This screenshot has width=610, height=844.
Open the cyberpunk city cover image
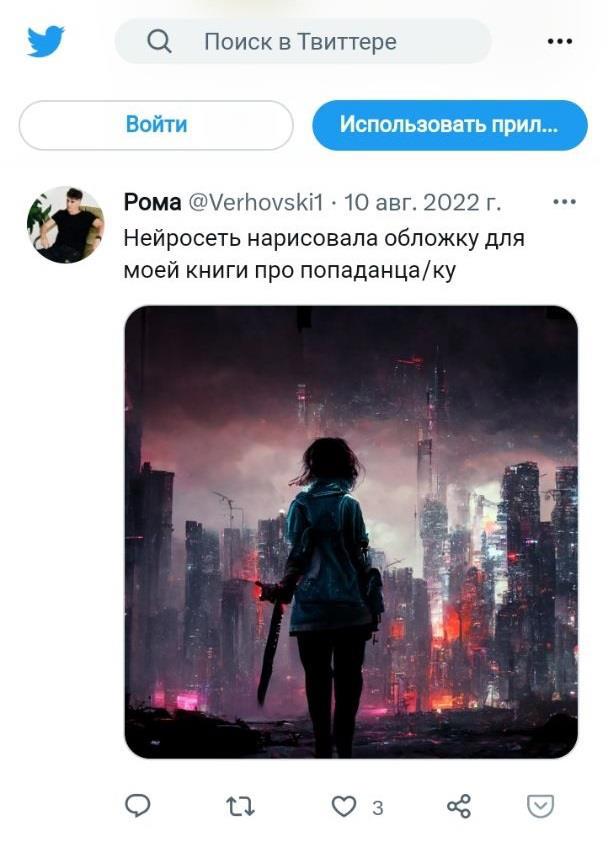point(351,532)
